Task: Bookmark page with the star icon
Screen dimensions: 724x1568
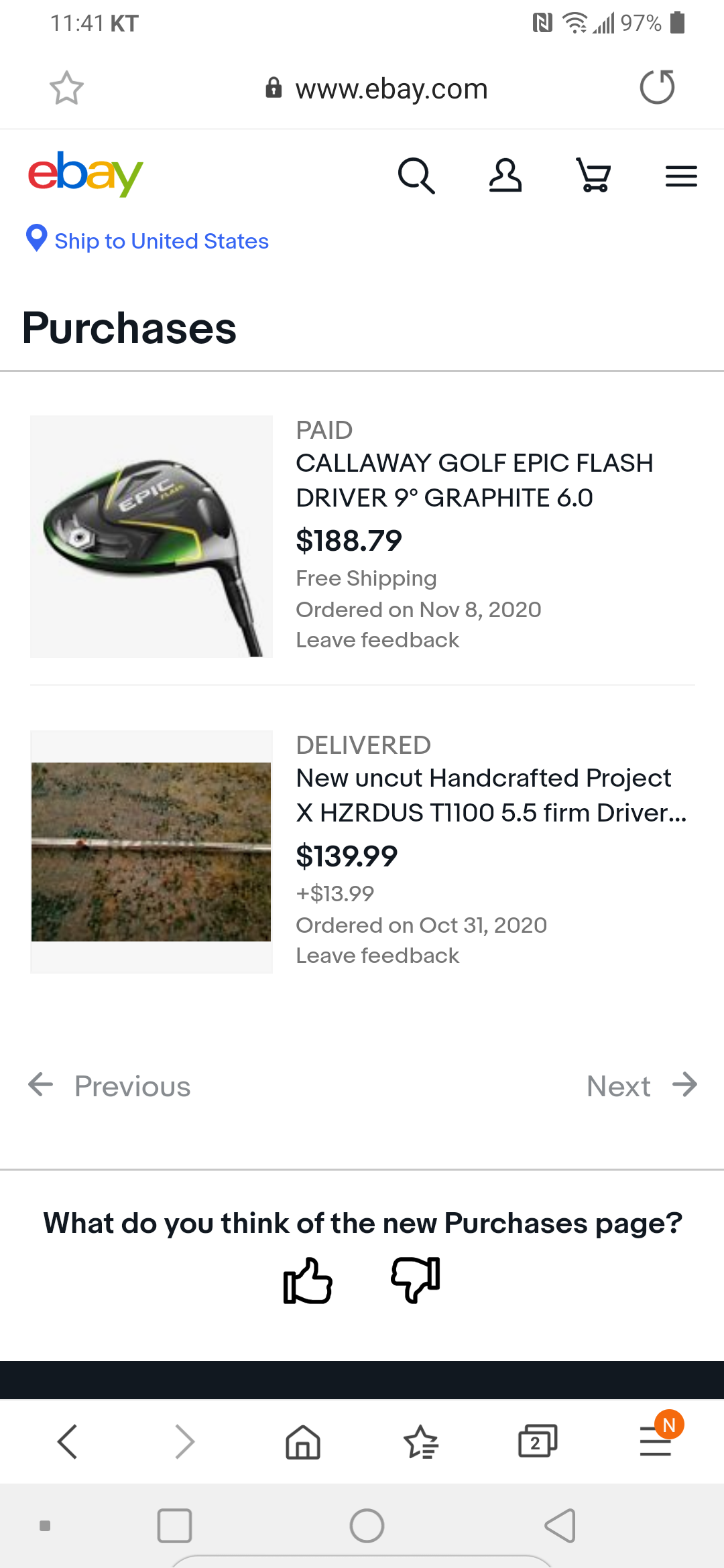Action: click(x=66, y=88)
